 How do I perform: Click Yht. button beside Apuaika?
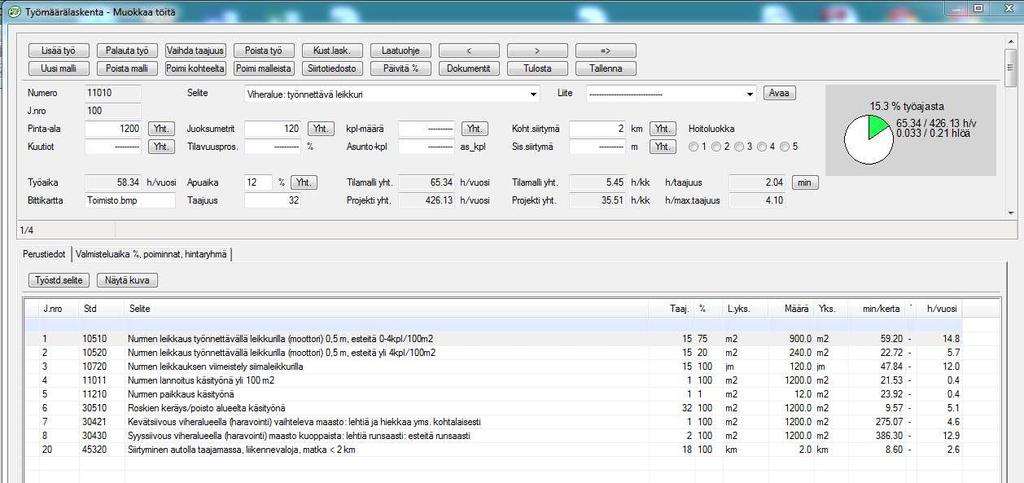[304, 183]
